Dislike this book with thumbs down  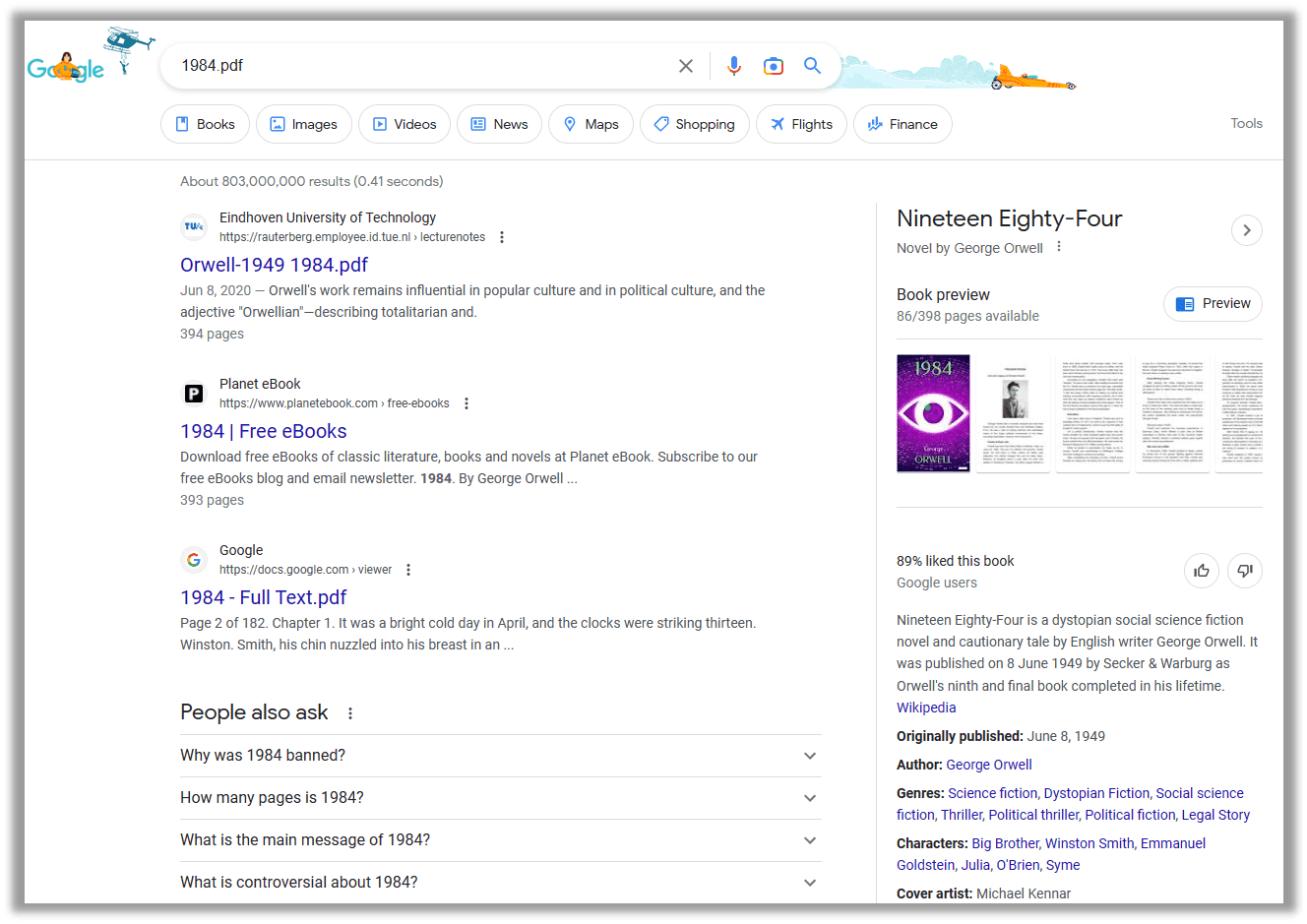click(x=1245, y=571)
